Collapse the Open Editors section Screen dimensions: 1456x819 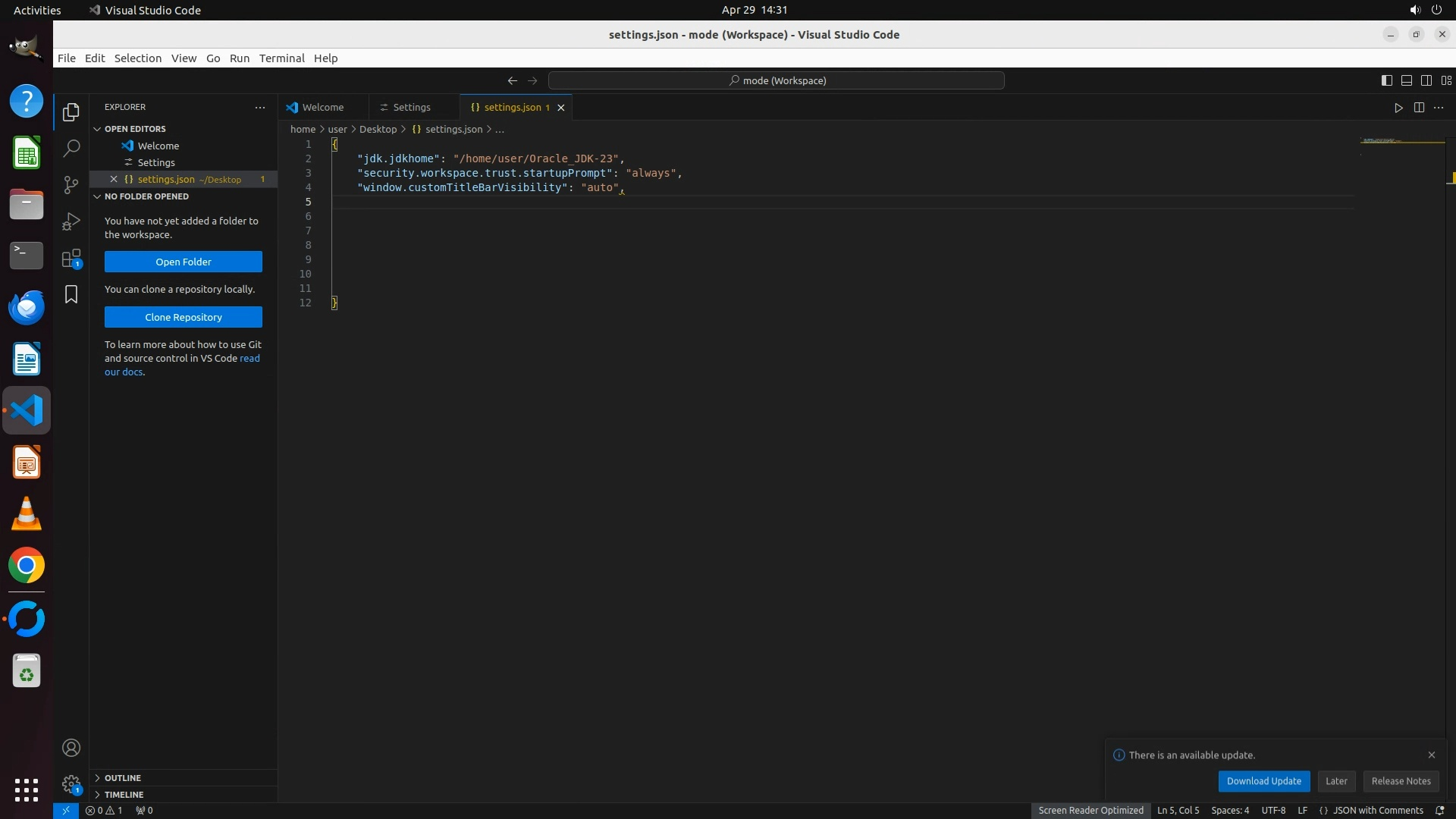[135, 129]
